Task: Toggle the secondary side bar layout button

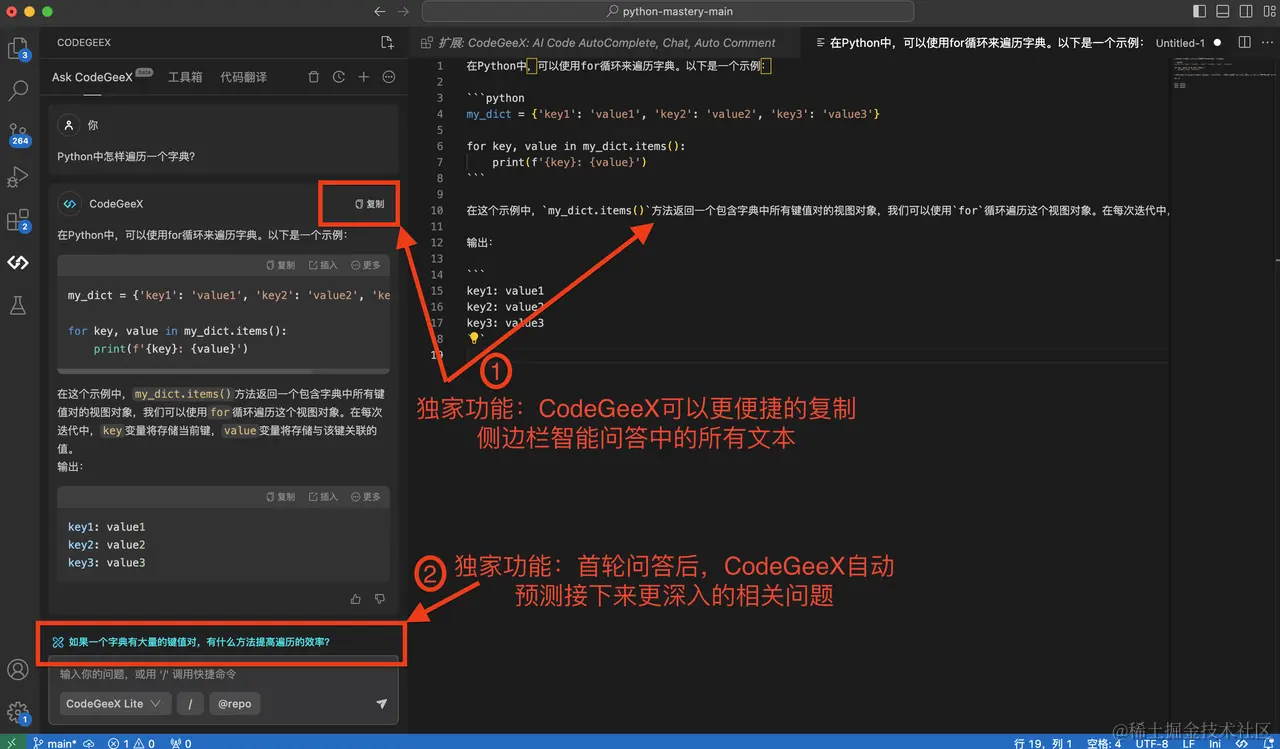Action: (x=1244, y=12)
